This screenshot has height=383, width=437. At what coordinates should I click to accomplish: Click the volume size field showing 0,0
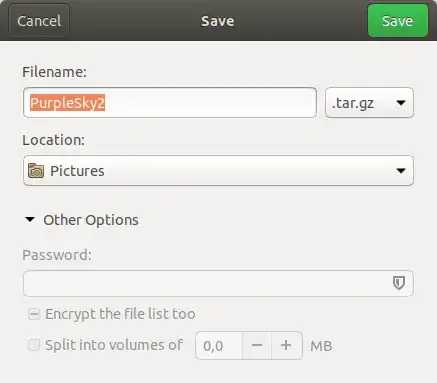click(x=219, y=346)
